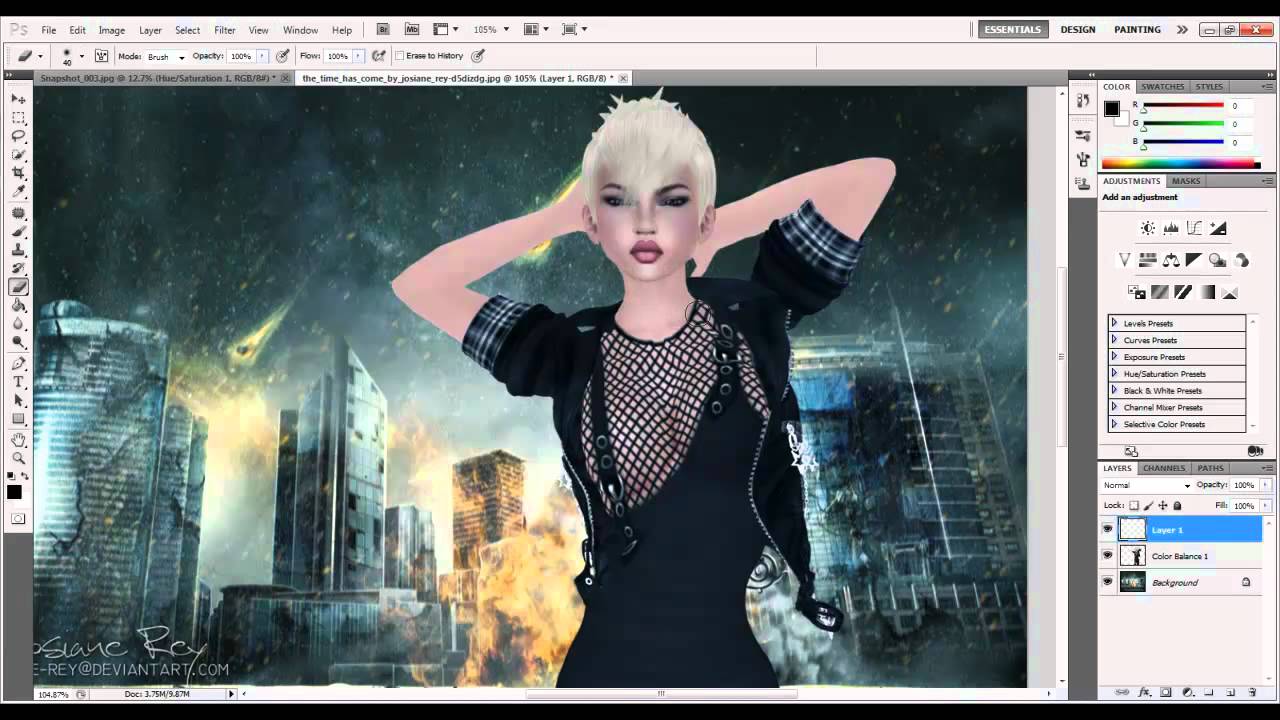Select the Rectangular Marquee tool
This screenshot has height=720, width=1280.
click(18, 117)
